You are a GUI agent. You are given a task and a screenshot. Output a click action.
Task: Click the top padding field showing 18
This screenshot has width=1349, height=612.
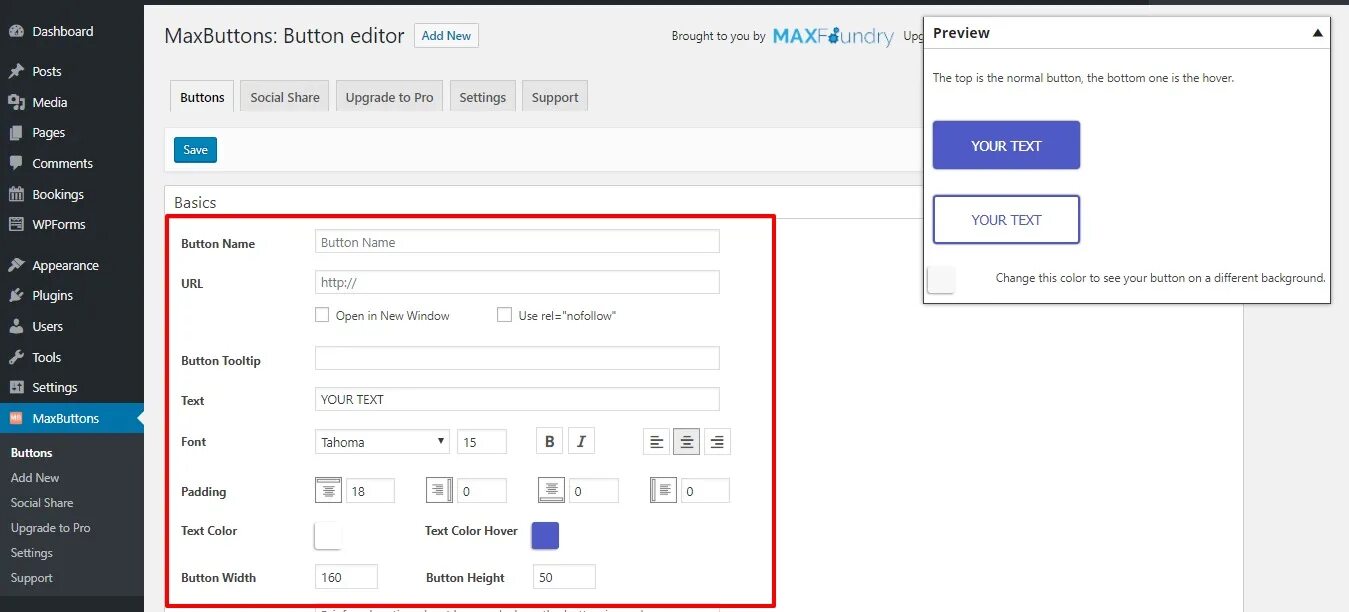(x=370, y=491)
